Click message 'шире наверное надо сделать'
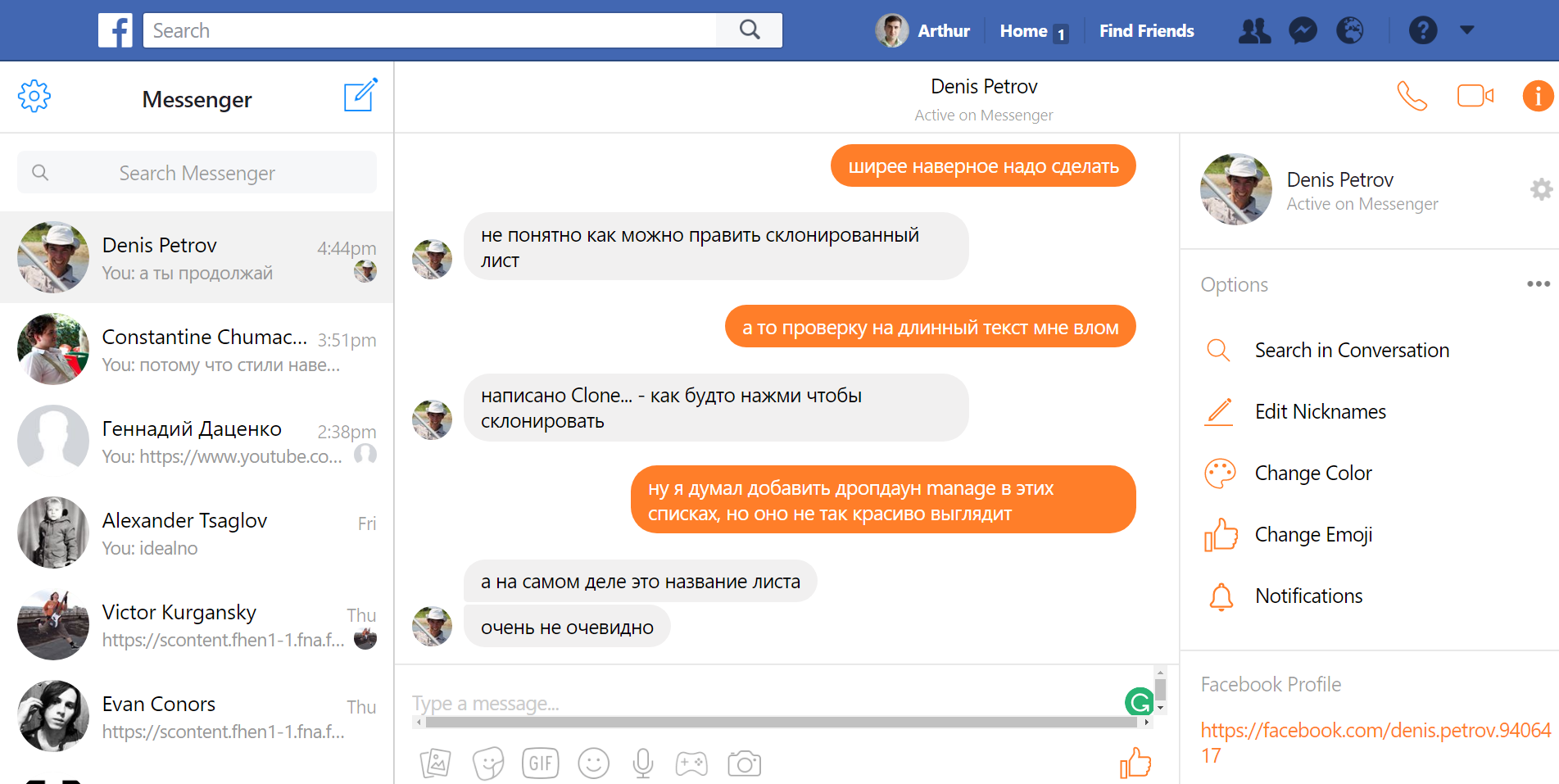The image size is (1559, 784). tap(983, 166)
